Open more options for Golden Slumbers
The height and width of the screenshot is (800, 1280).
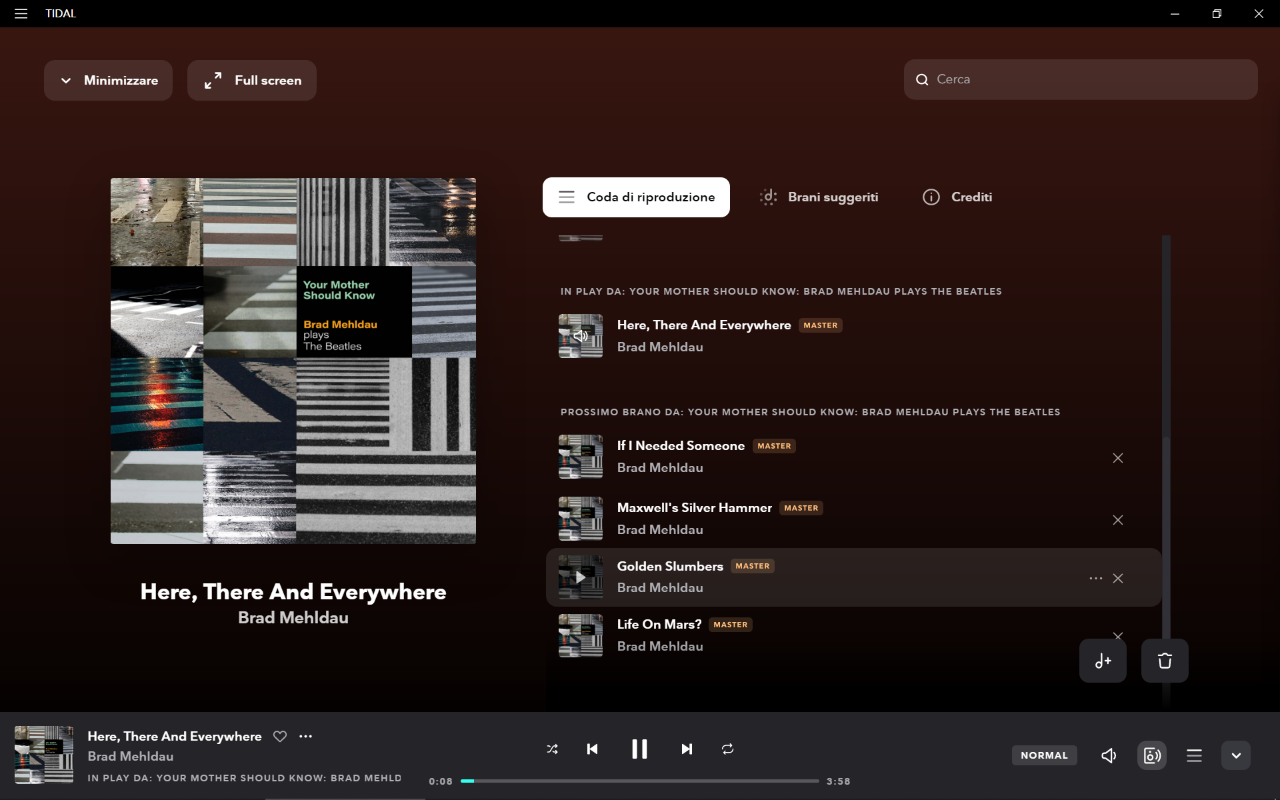[1095, 579]
